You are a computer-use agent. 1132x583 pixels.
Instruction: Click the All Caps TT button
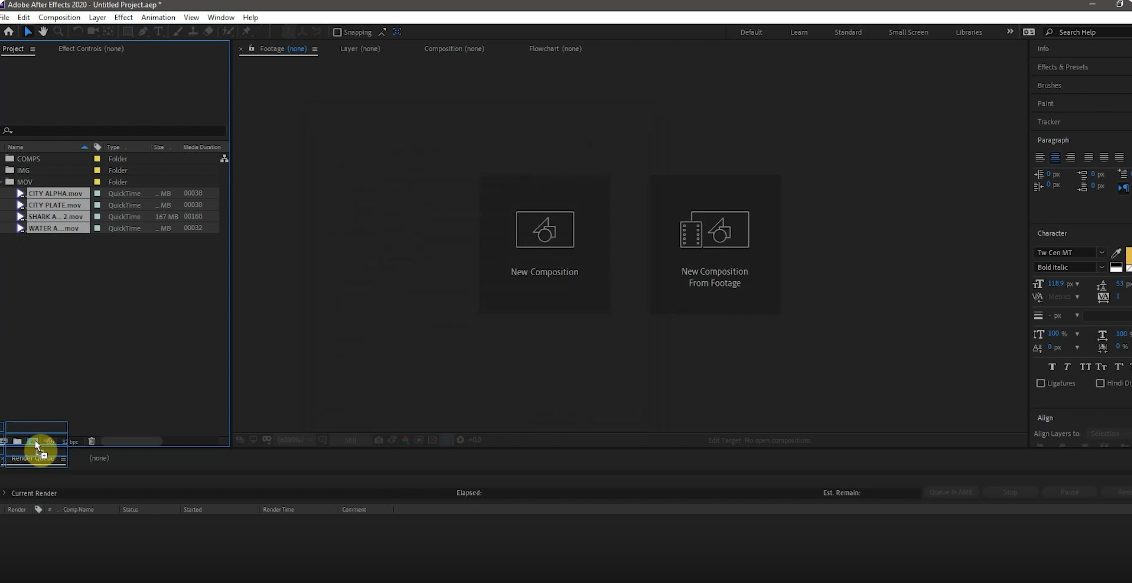[x=1085, y=367]
